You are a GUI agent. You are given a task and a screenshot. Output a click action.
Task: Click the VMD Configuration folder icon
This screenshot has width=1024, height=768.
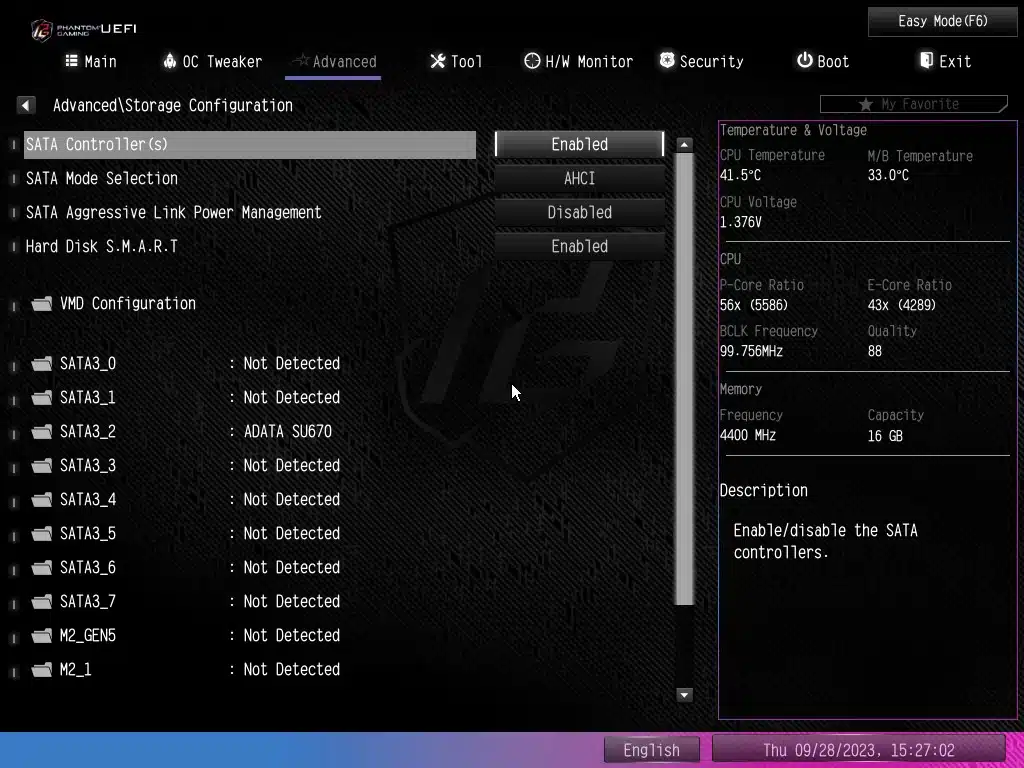(41, 304)
